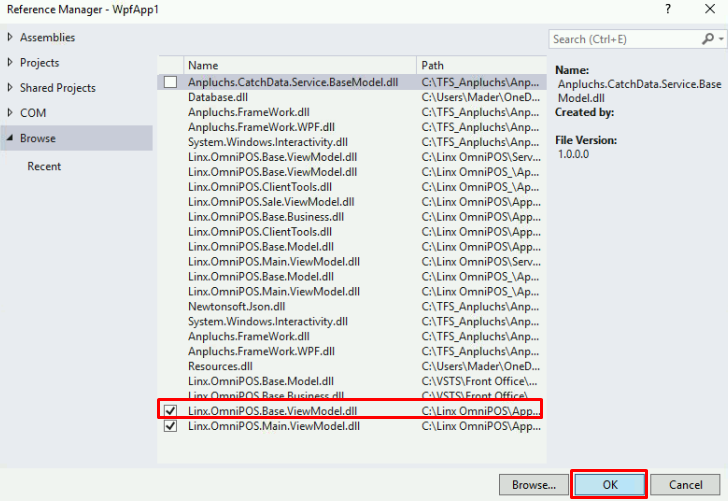Select Anpluchs.CatchData.Service.BaseModel.dll name in list

pos(293,82)
